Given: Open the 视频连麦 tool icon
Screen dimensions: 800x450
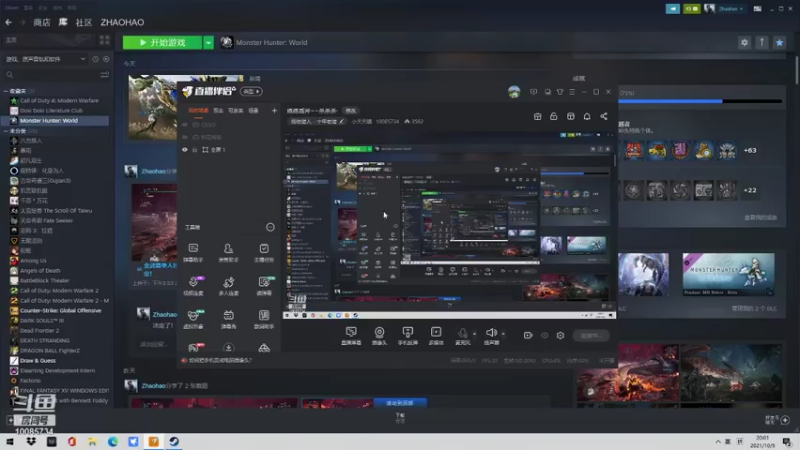Looking at the screenshot, I should click(193, 286).
